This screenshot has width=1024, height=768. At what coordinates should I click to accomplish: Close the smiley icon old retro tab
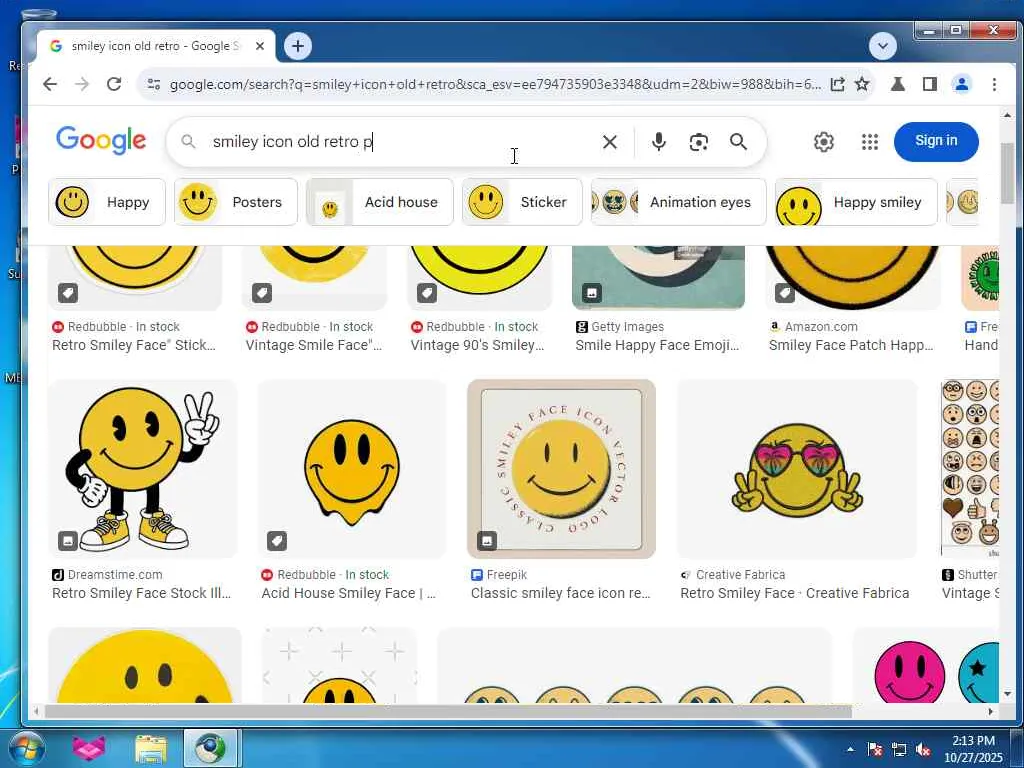pos(260,46)
